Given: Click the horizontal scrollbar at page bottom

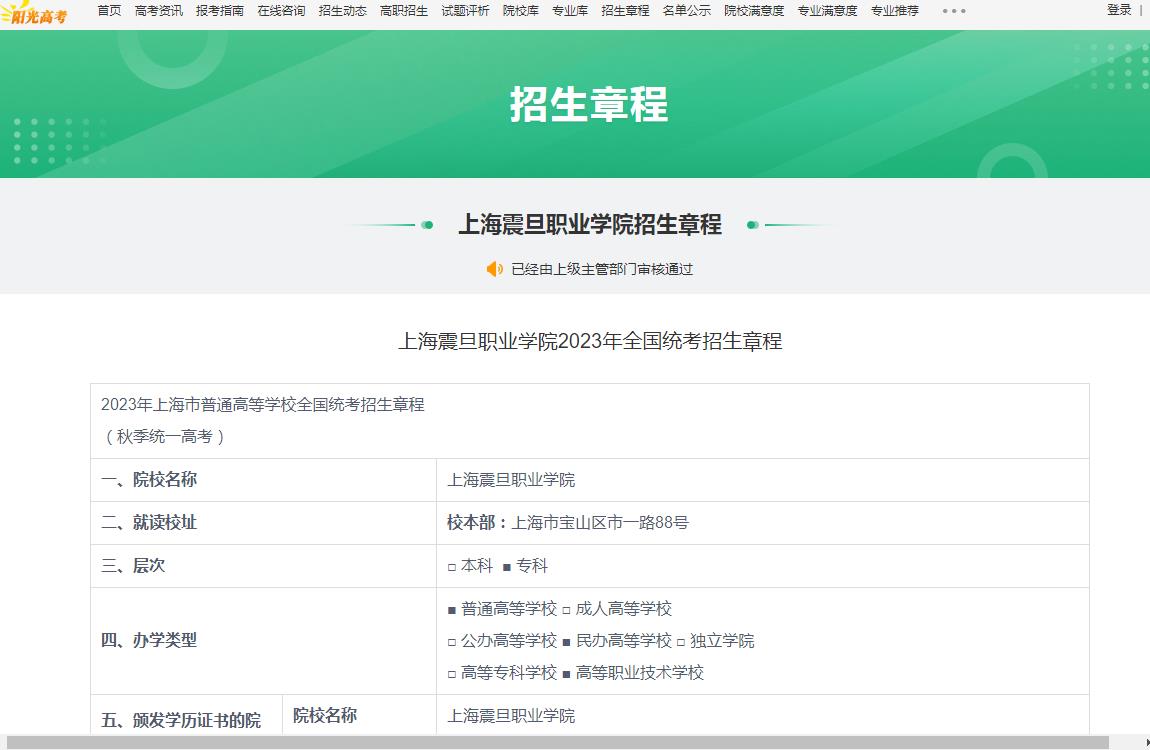Looking at the screenshot, I should [x=557, y=743].
